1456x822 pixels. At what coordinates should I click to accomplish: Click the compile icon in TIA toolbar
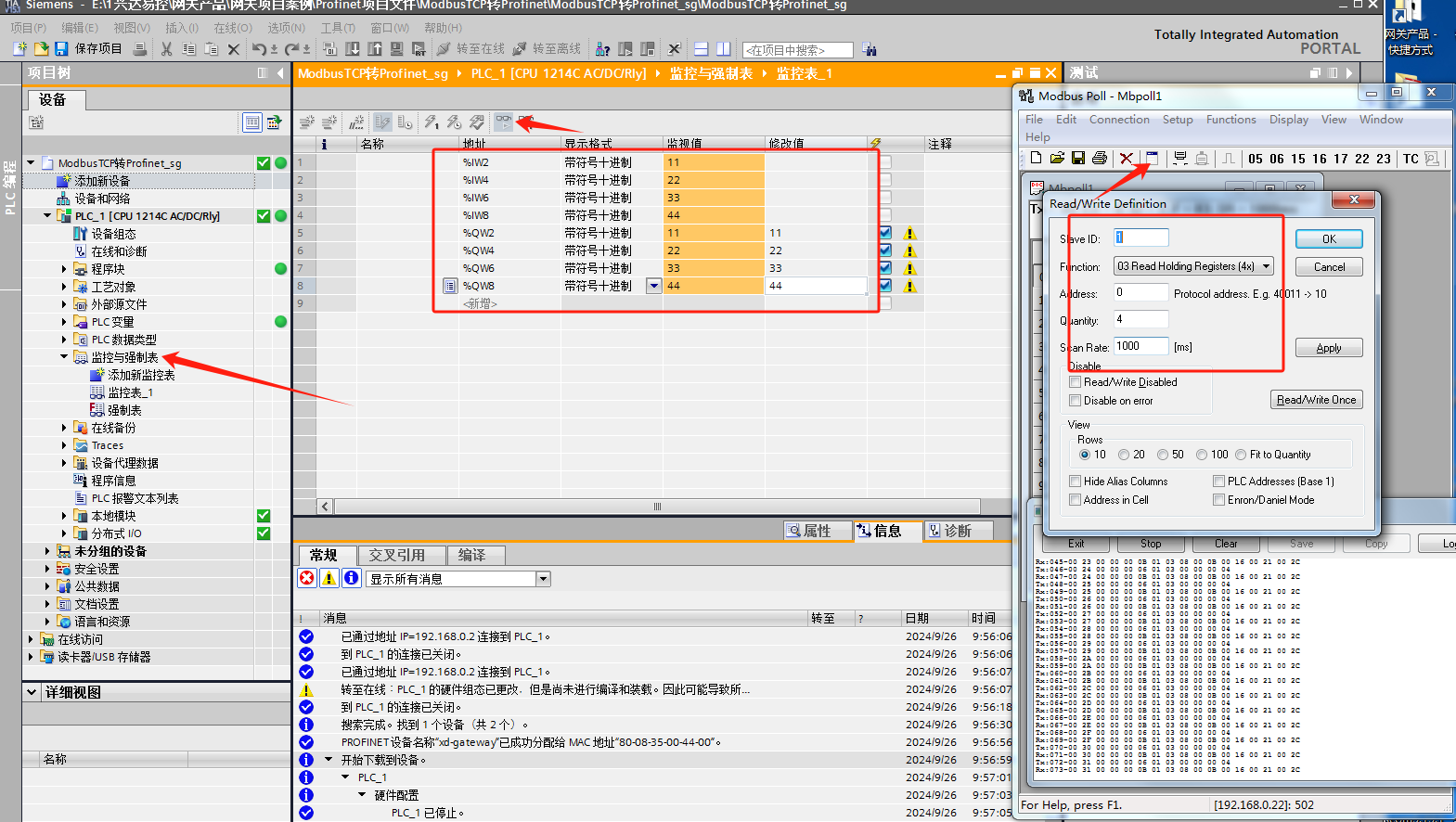pos(330,49)
